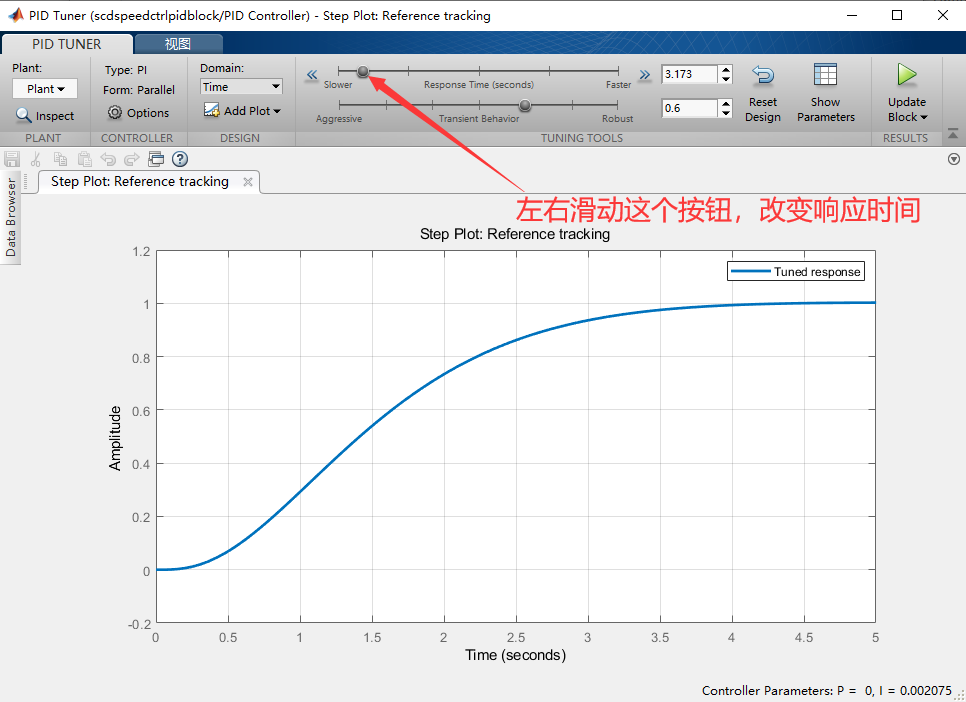The image size is (966, 702).
Task: Increment response time with the up stepper arrow
Action: 725,69
